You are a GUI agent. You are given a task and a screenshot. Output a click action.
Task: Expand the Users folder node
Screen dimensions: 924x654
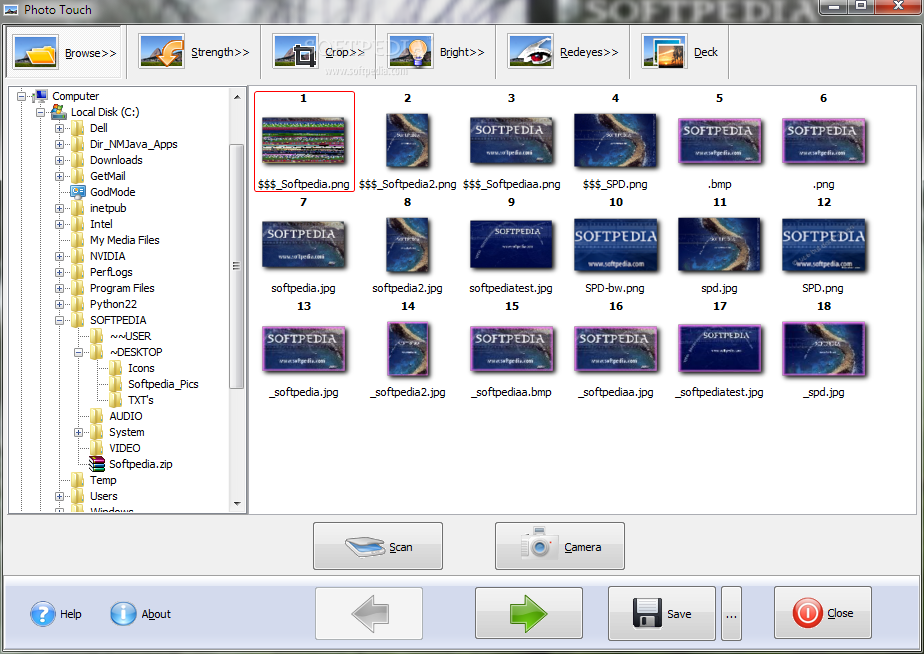(x=60, y=496)
